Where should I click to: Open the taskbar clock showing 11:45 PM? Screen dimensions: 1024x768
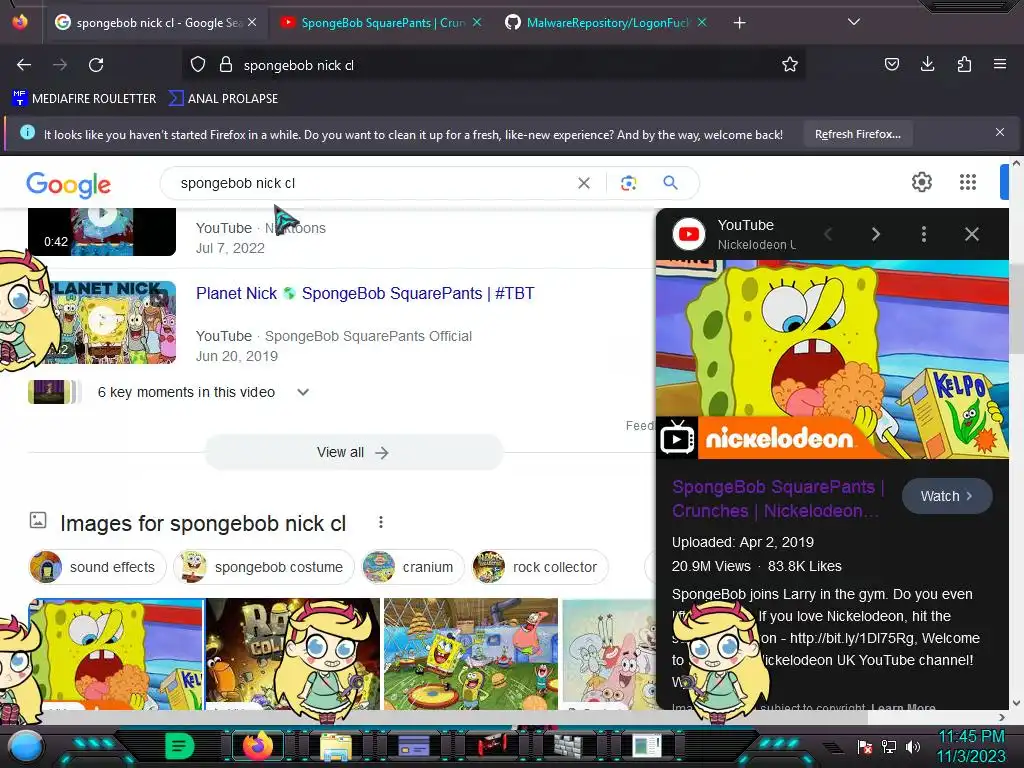click(972, 746)
